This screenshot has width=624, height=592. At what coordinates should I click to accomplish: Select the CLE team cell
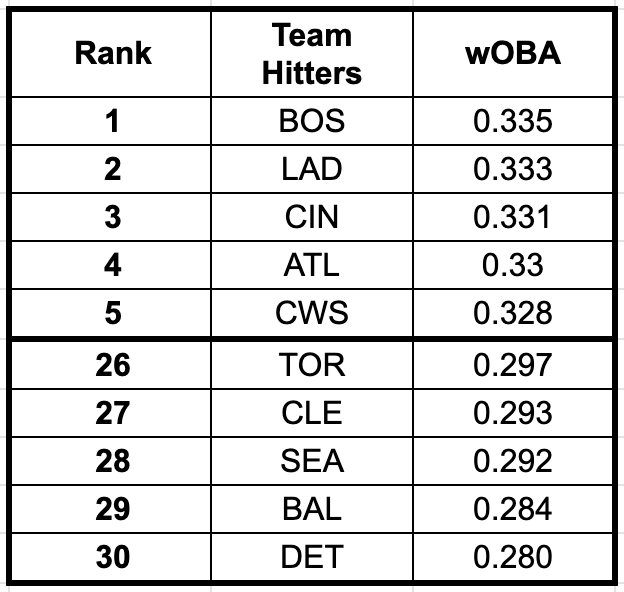[x=312, y=413]
